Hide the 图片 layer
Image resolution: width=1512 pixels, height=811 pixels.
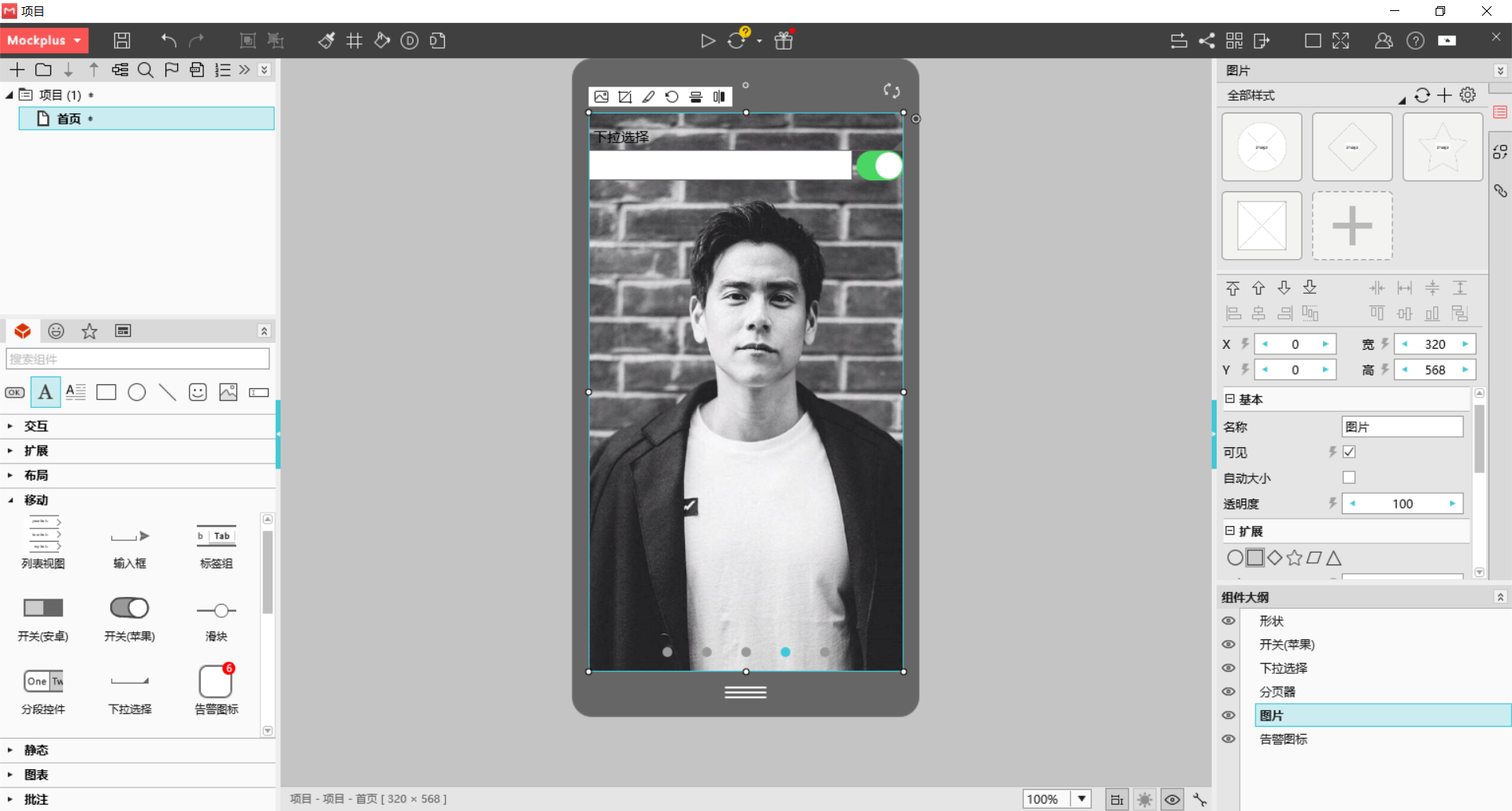click(x=1228, y=716)
